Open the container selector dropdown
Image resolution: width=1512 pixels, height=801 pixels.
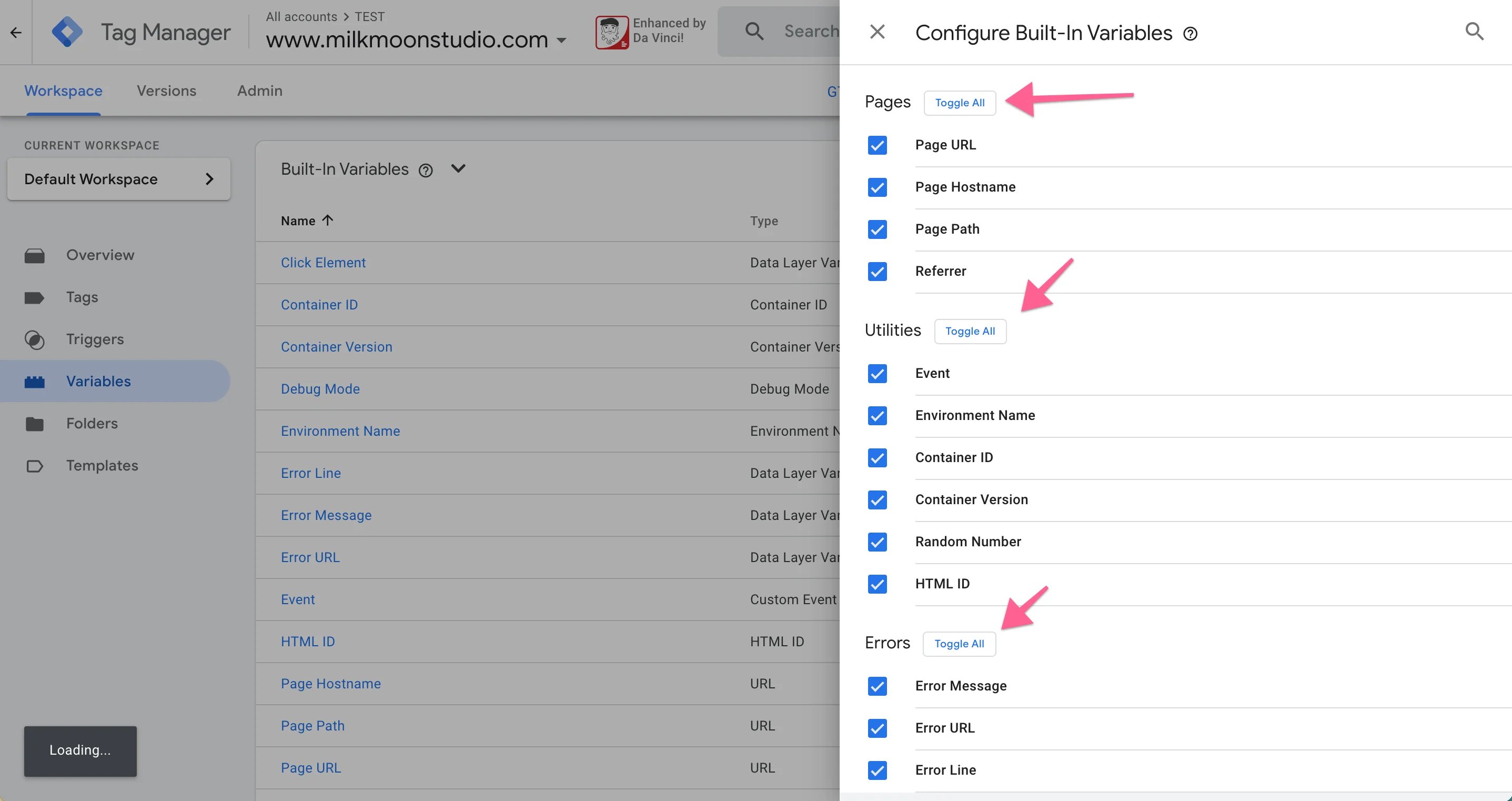[561, 40]
